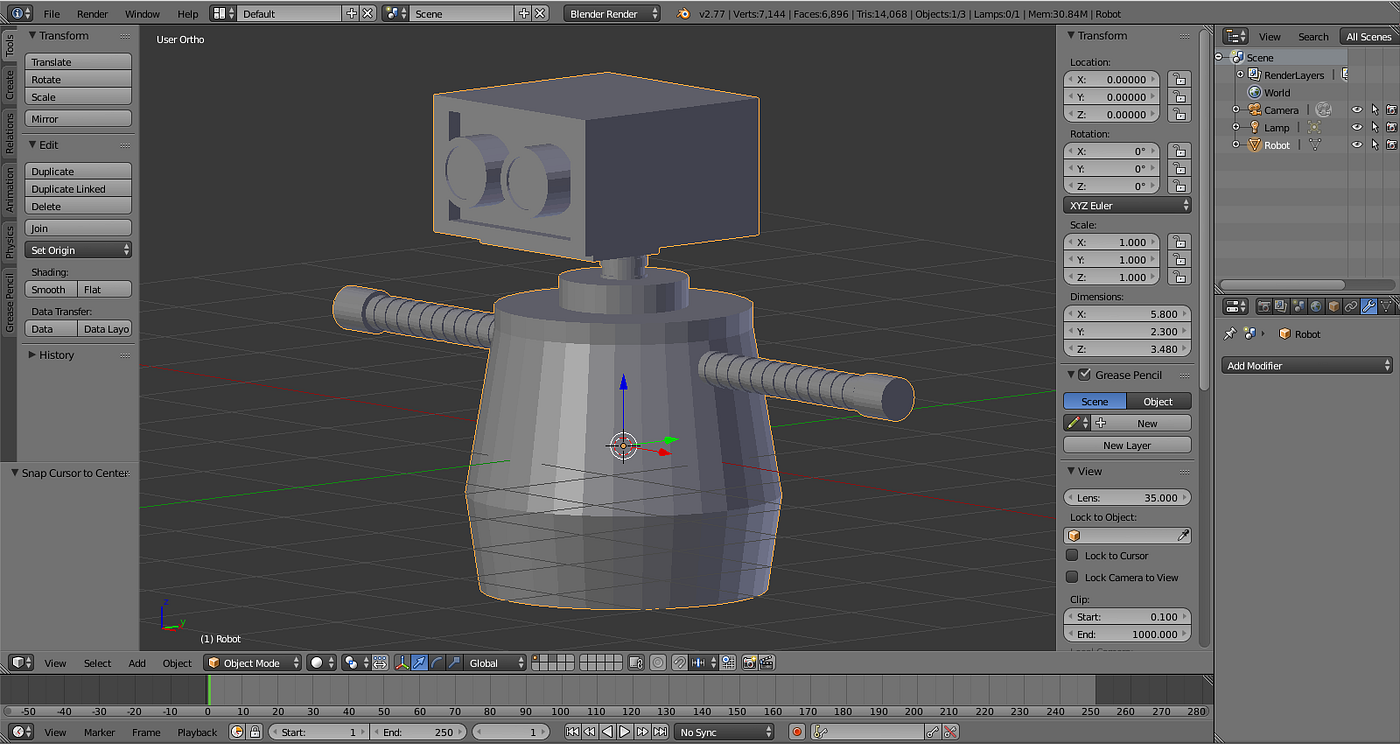This screenshot has width=1400, height=744.
Task: Jump to the last frame
Action: tap(660, 732)
